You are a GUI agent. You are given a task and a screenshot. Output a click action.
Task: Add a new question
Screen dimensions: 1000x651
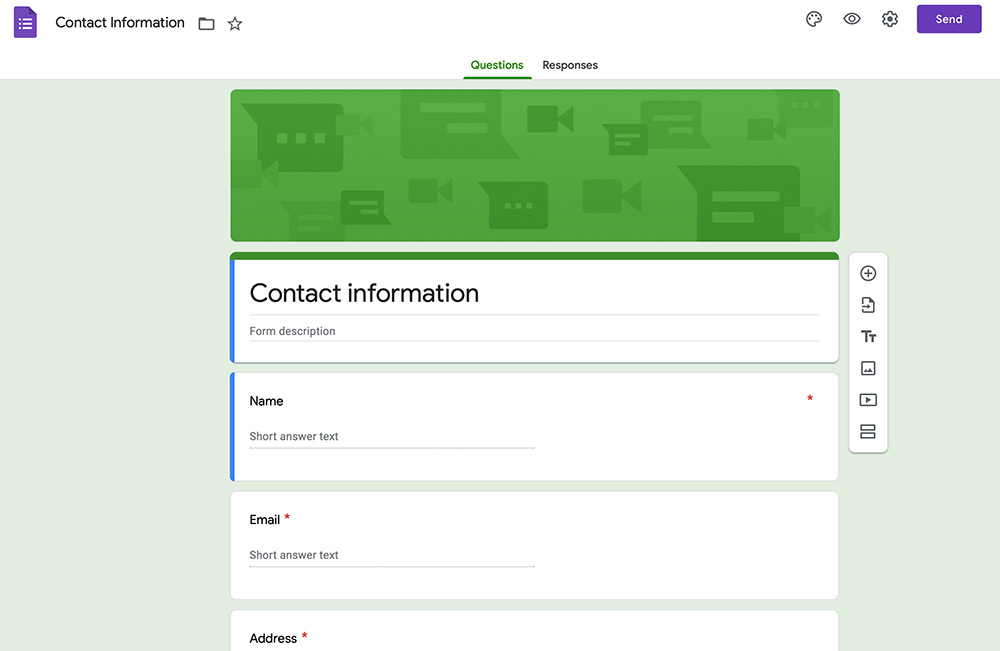868,274
